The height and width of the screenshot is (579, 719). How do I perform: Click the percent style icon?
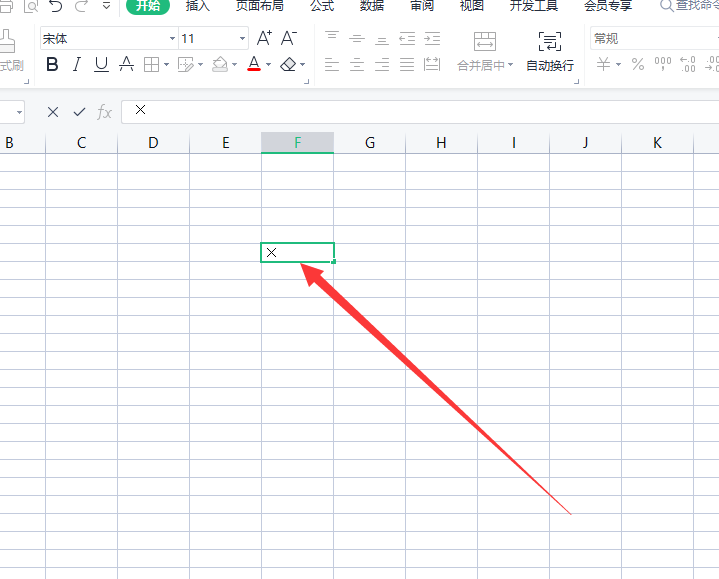point(637,65)
